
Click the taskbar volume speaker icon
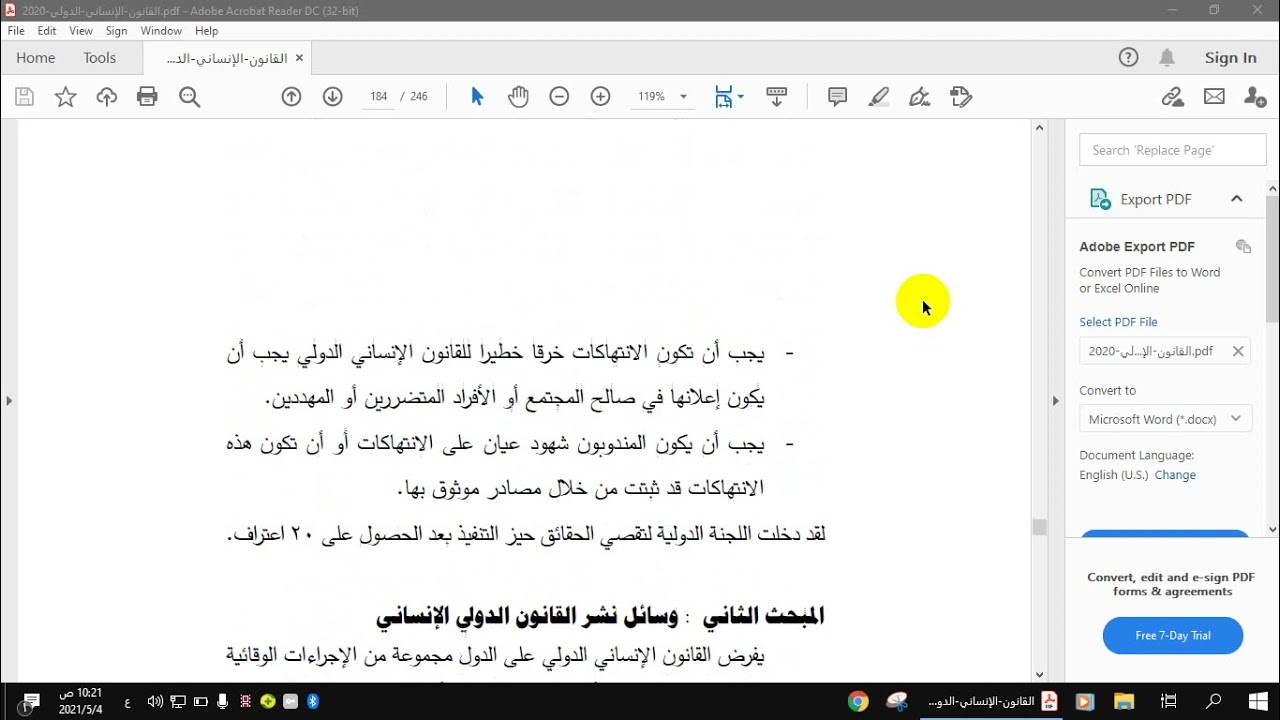click(x=155, y=702)
